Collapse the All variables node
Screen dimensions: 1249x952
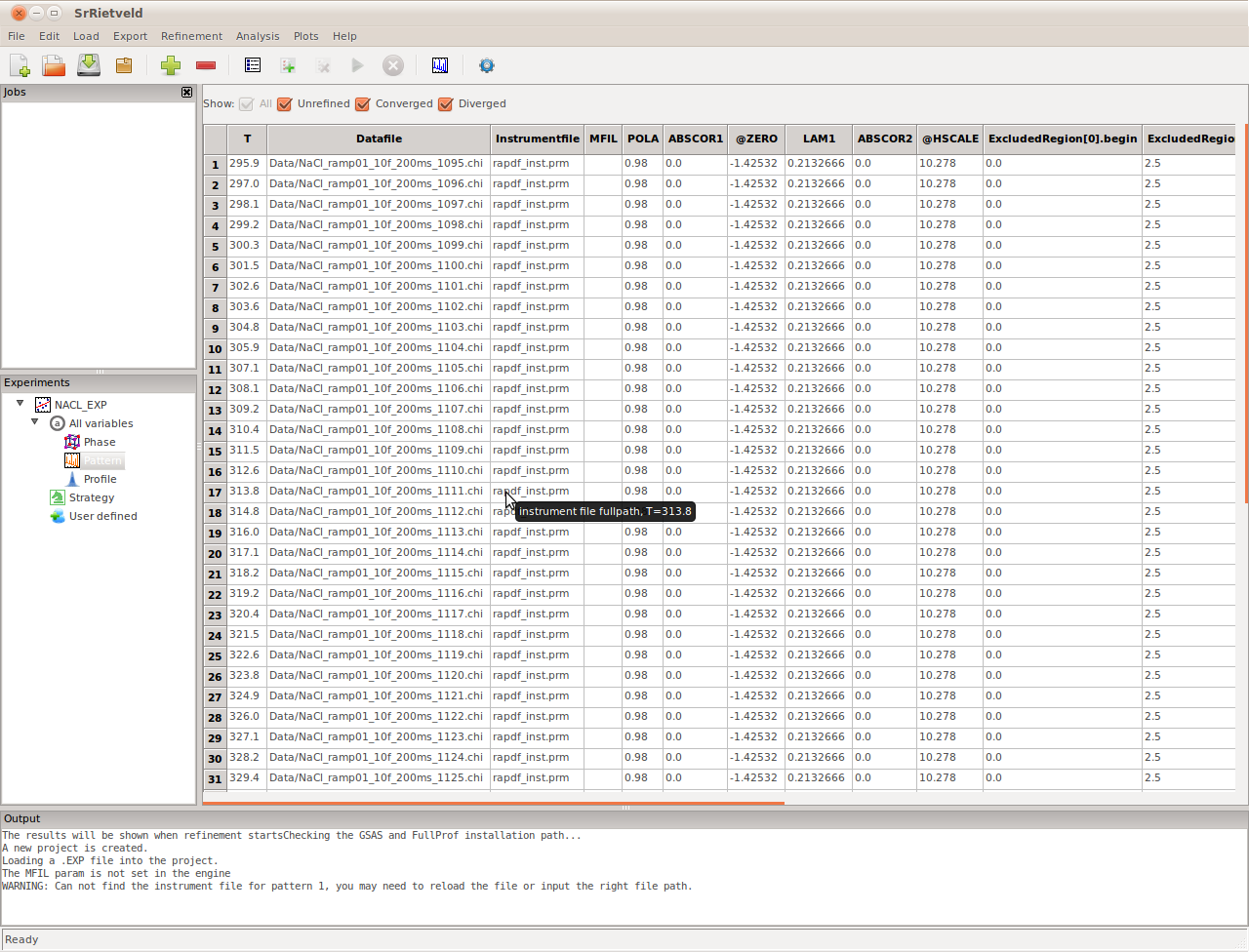(36, 422)
